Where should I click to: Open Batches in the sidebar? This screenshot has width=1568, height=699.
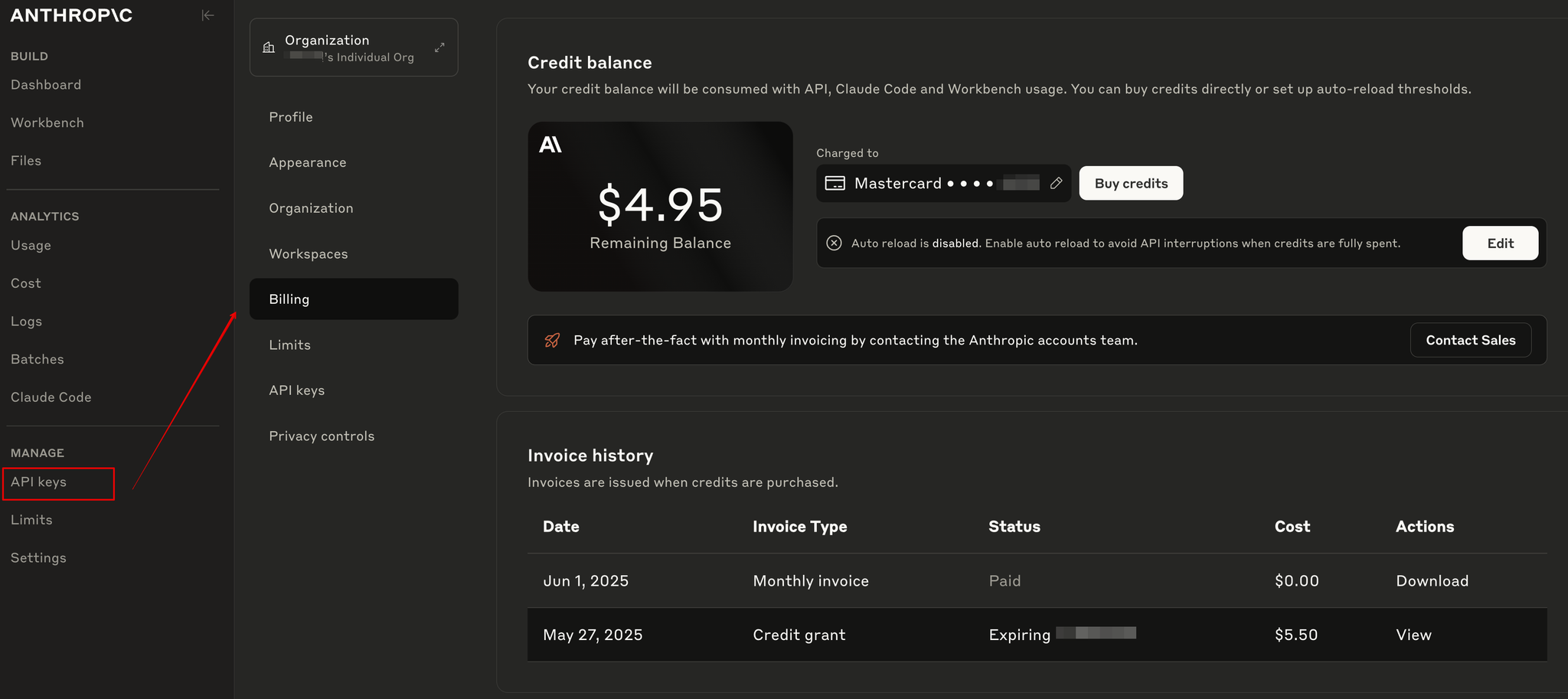tap(38, 359)
